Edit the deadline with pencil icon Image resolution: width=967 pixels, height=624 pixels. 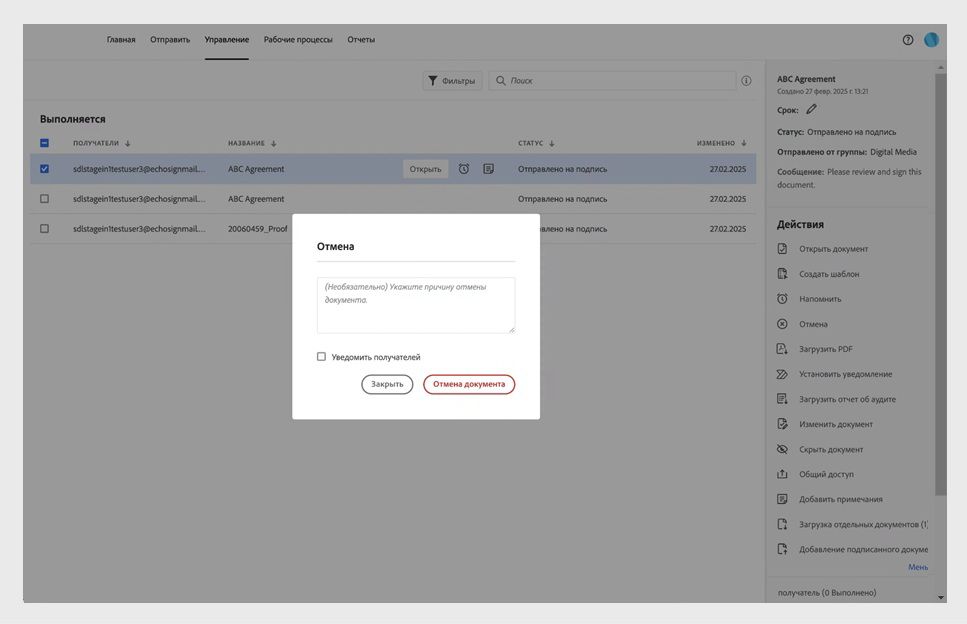(x=812, y=110)
